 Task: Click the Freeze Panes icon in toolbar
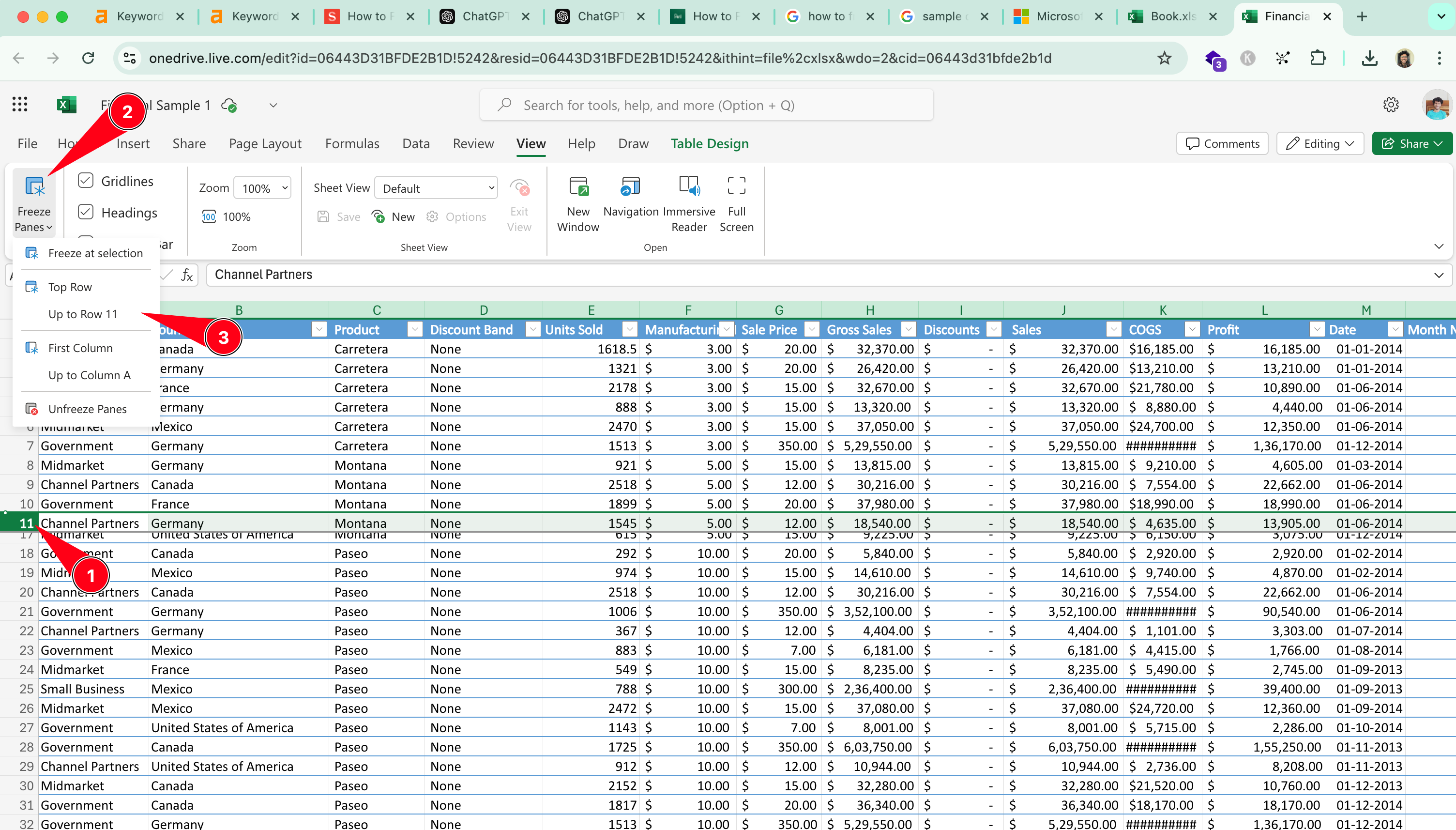35,200
